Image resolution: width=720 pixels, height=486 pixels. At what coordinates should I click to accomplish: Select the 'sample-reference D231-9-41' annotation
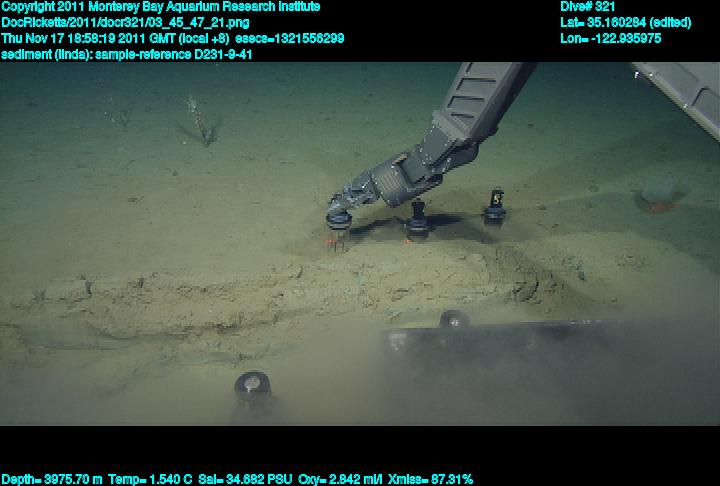(174, 55)
